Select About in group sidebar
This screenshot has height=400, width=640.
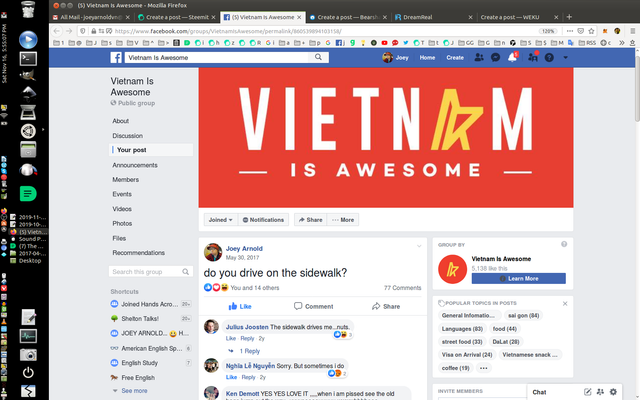click(120, 121)
